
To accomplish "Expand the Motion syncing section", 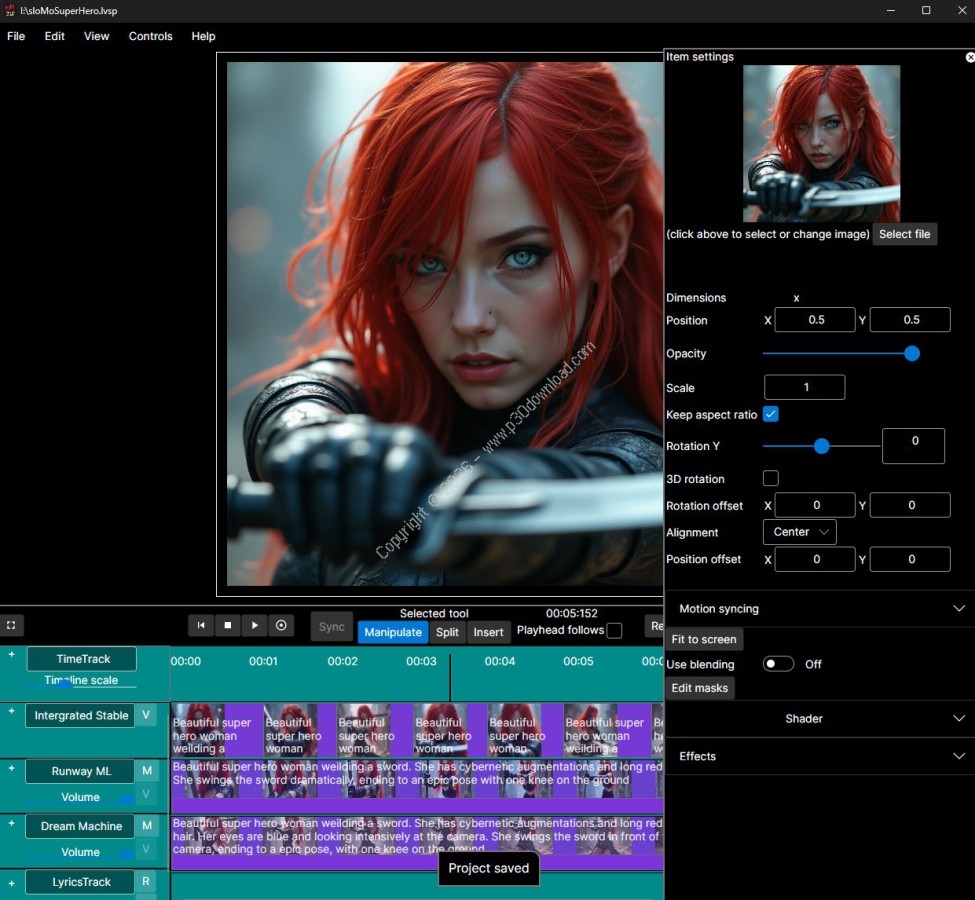I will 820,609.
